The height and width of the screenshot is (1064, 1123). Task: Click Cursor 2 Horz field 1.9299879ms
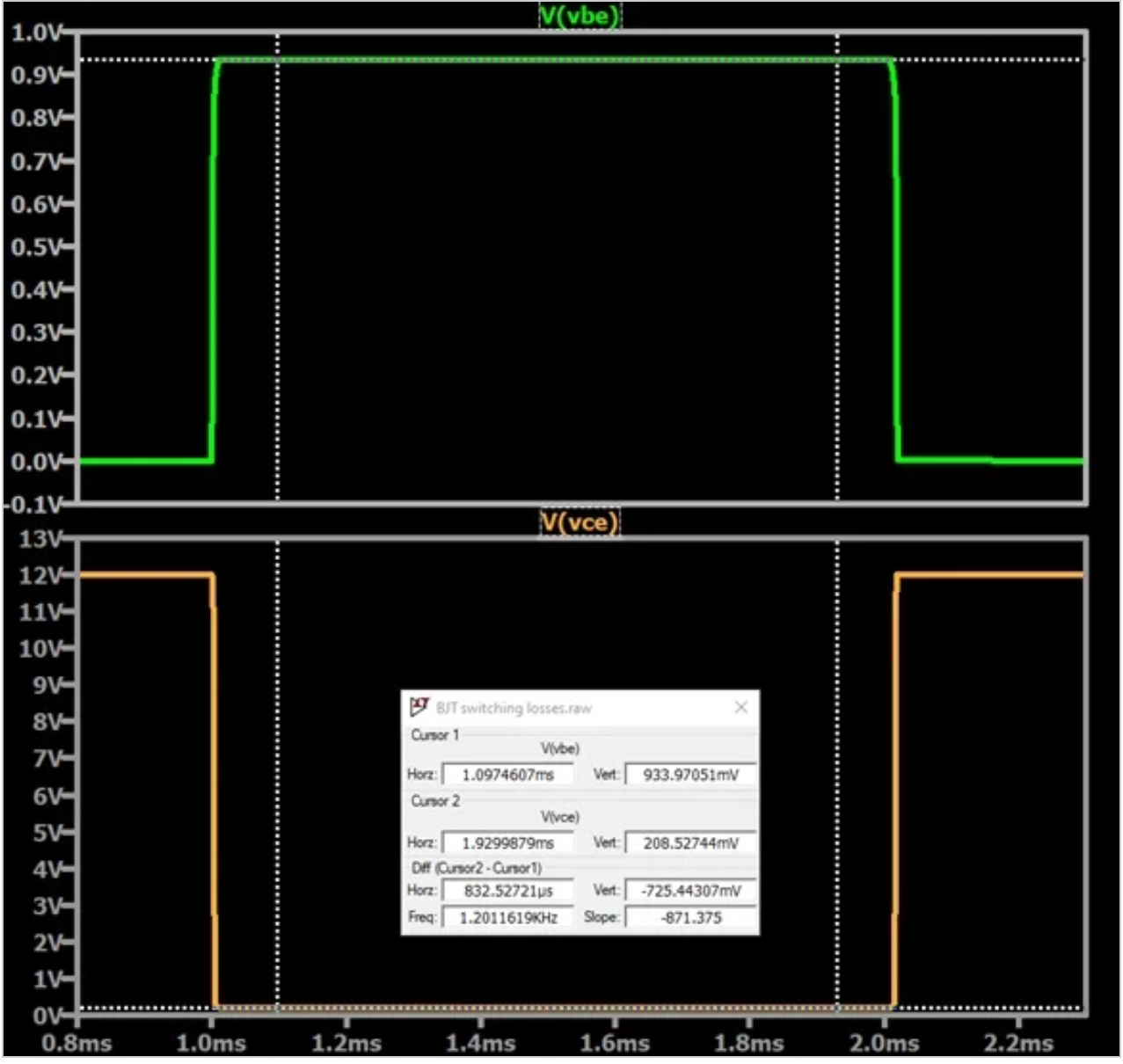[507, 842]
